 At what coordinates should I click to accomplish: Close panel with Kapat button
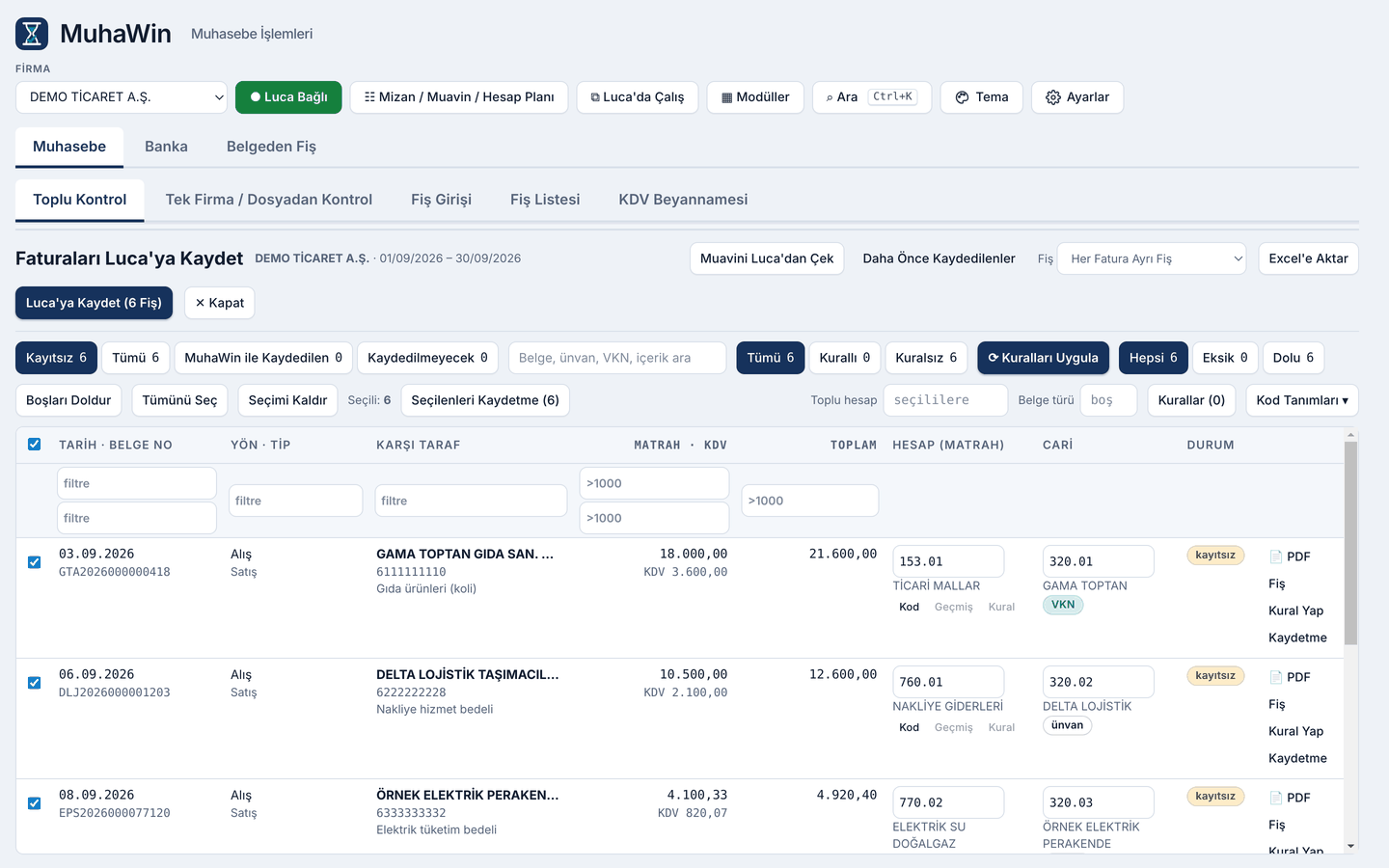tap(220, 303)
